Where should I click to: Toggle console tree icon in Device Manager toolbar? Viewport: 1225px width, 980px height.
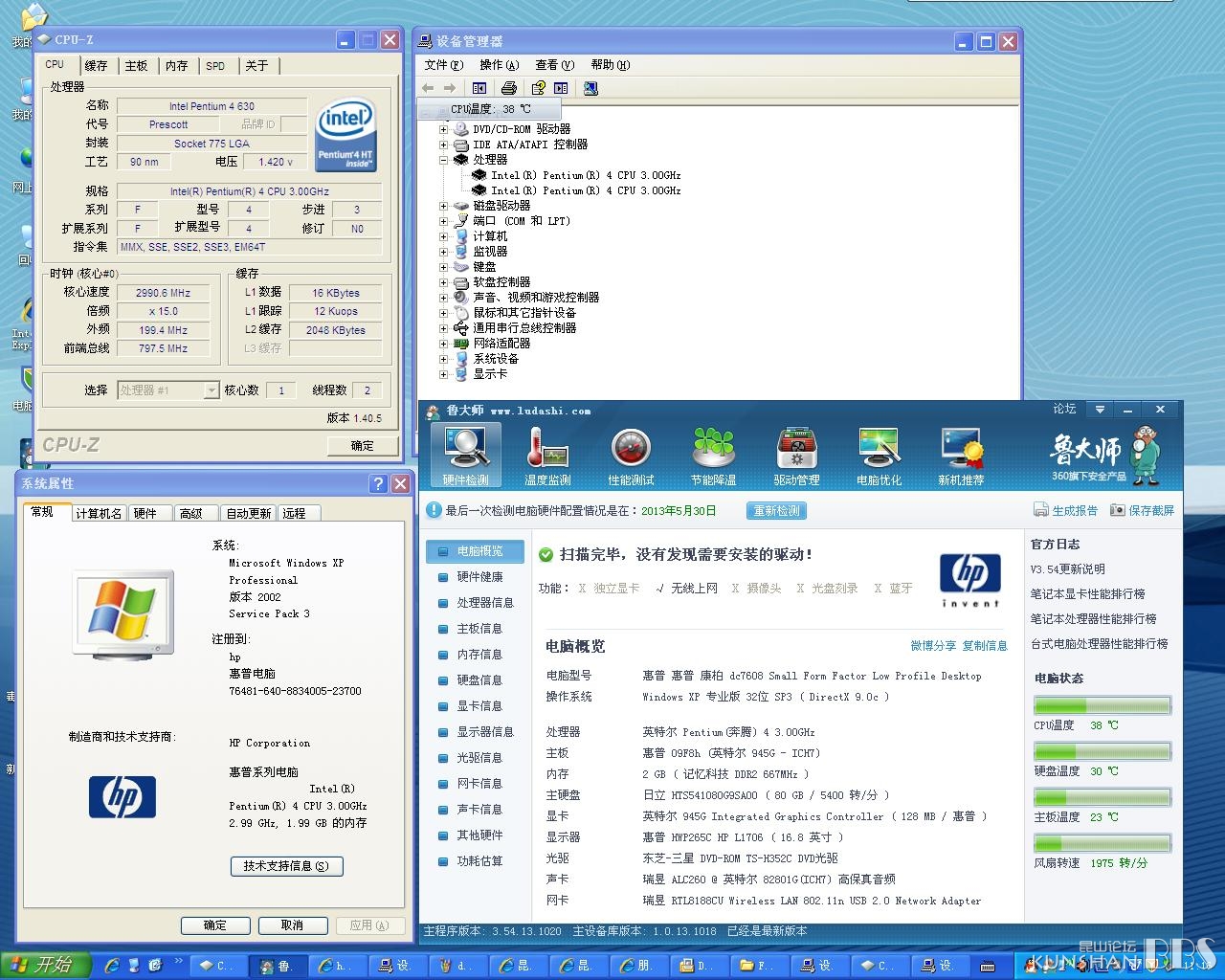(479, 88)
